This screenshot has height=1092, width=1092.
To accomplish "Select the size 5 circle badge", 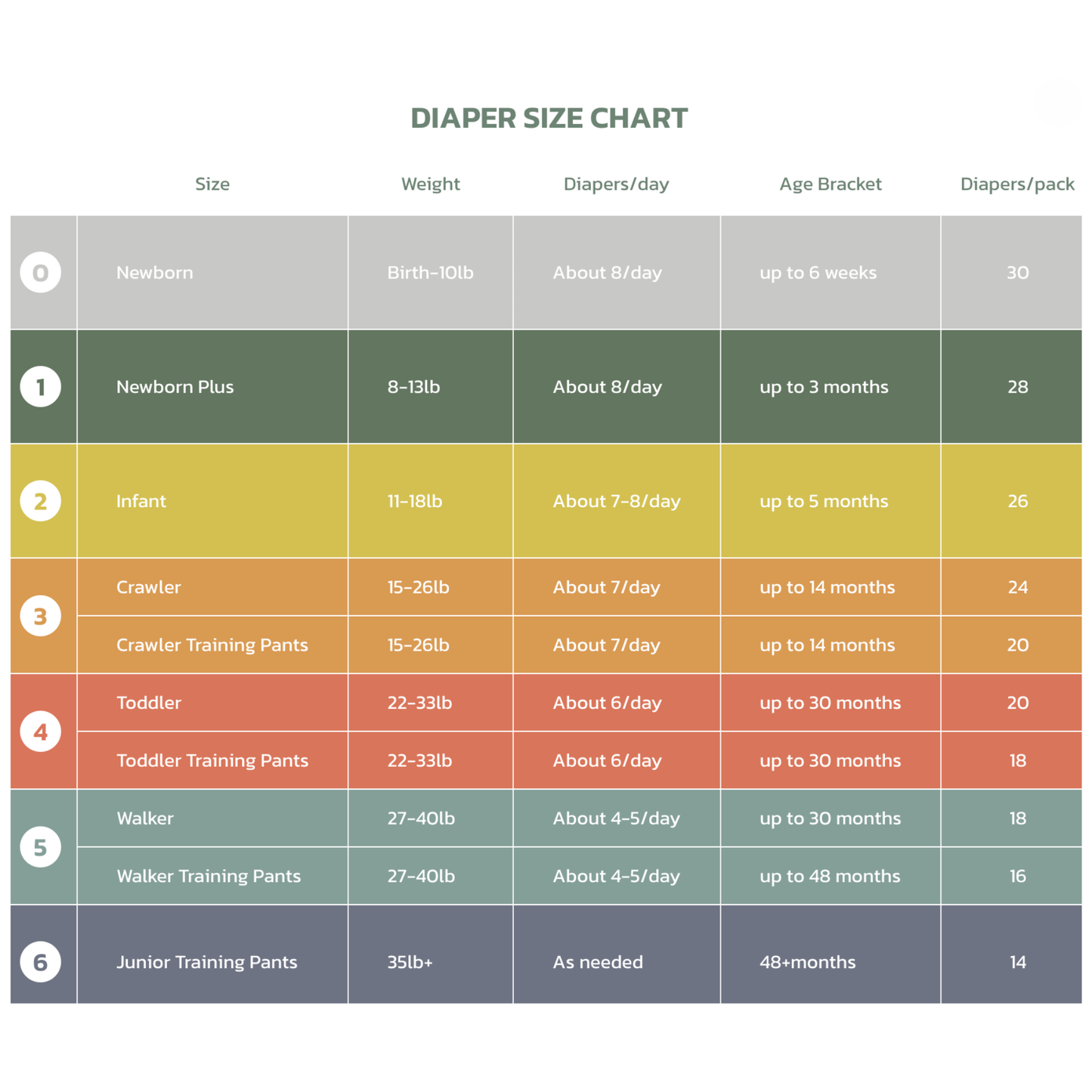I will tap(41, 847).
